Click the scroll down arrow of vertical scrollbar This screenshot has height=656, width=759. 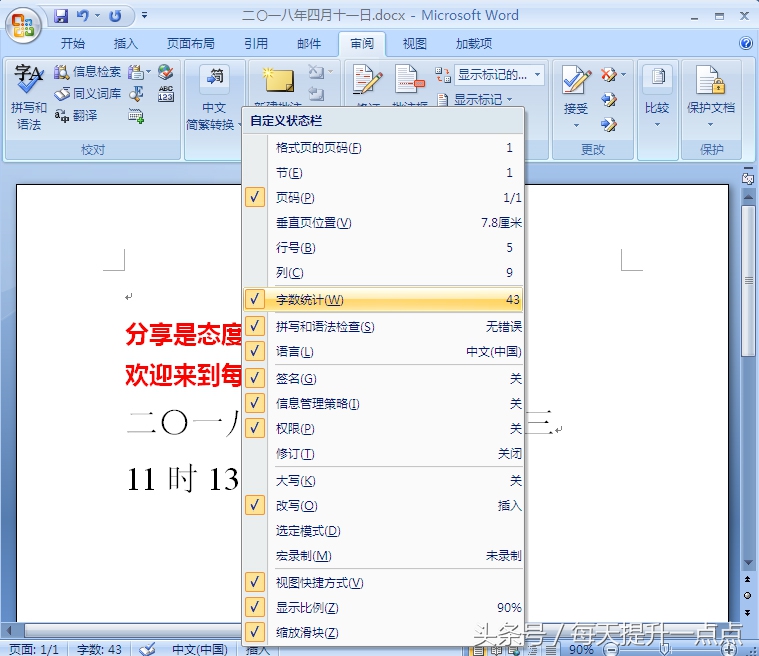click(748, 563)
